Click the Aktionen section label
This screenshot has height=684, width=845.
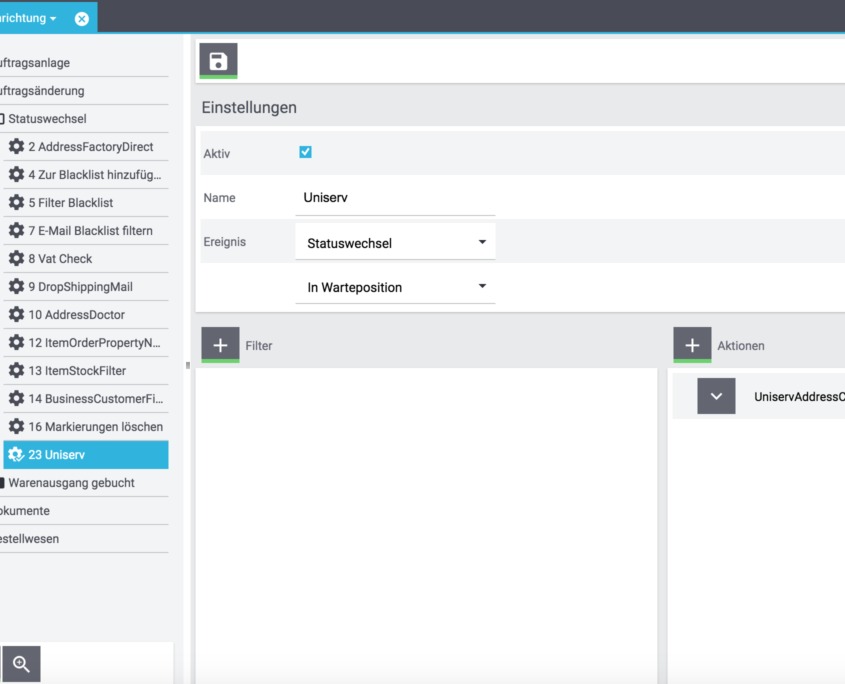pyautogui.click(x=740, y=346)
